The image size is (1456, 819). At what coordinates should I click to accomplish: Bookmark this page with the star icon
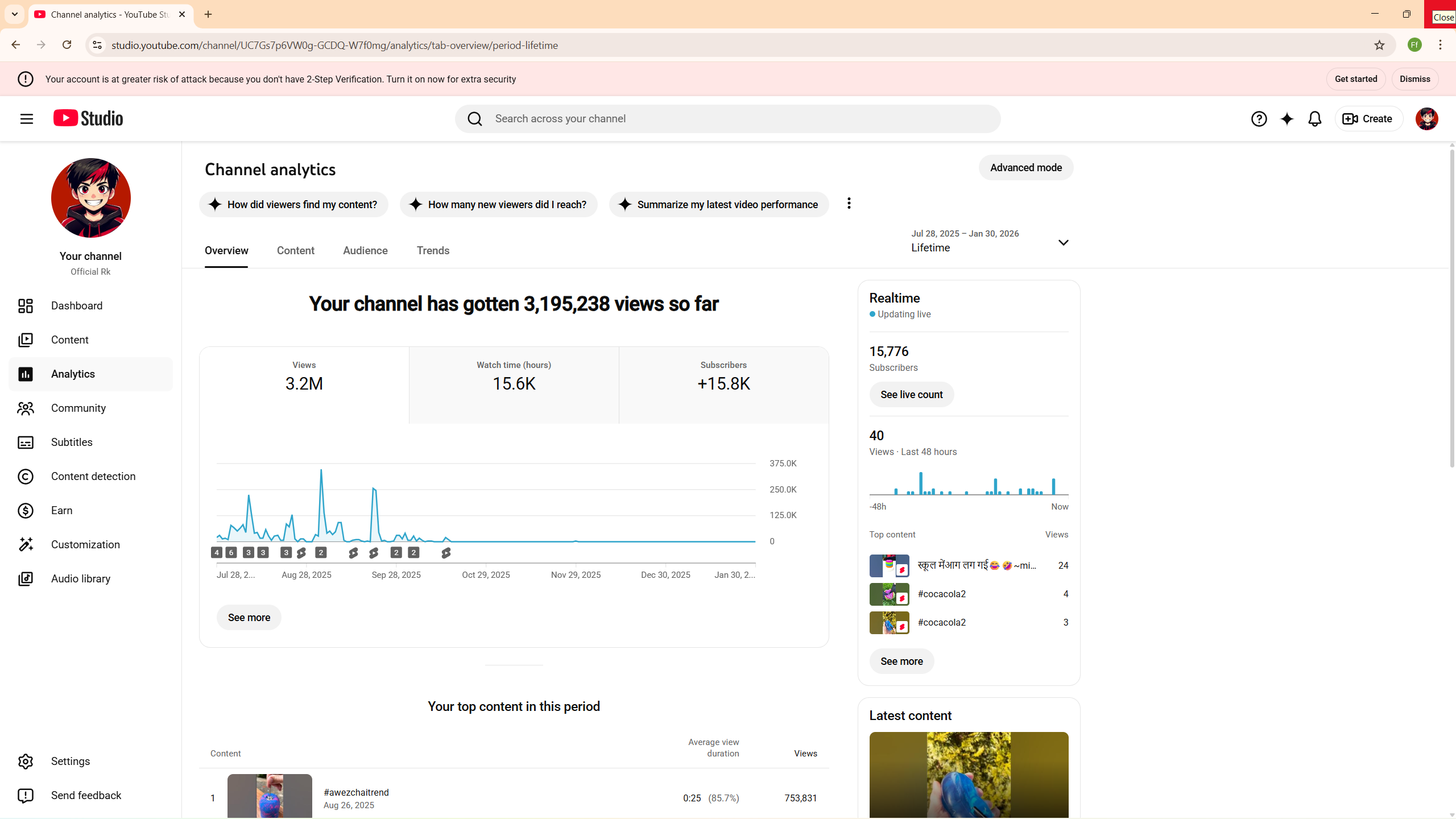click(1379, 45)
